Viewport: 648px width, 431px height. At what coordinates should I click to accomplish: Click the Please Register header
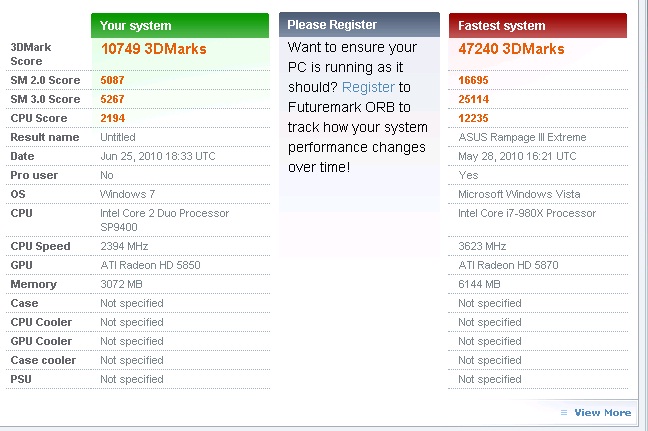[359, 25]
